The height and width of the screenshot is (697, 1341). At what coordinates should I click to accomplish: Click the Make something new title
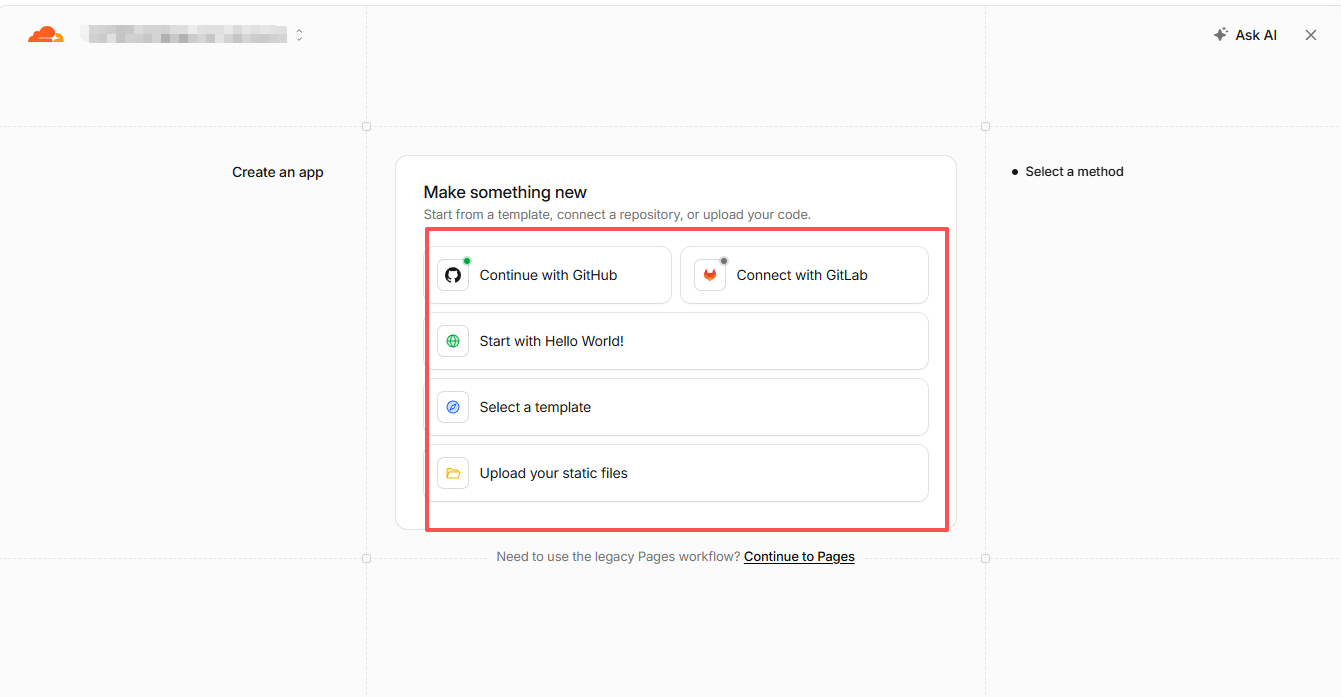point(505,192)
